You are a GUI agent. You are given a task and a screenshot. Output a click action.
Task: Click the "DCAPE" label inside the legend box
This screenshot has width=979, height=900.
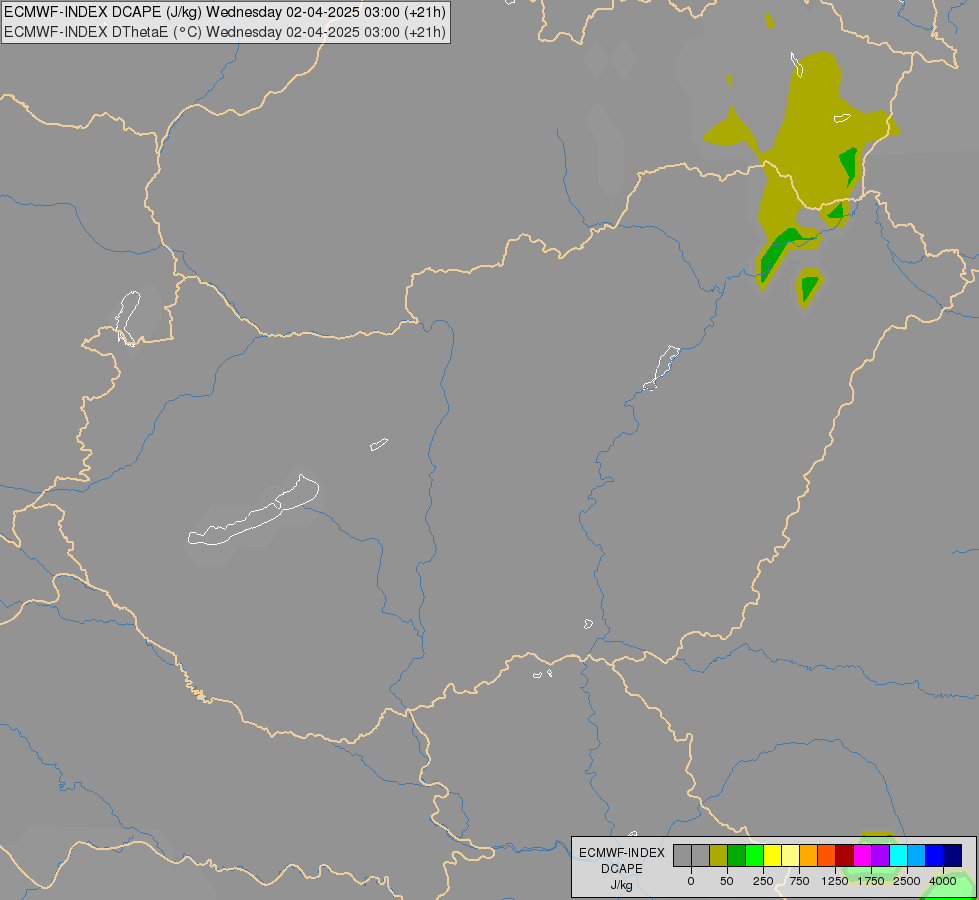pos(622,869)
